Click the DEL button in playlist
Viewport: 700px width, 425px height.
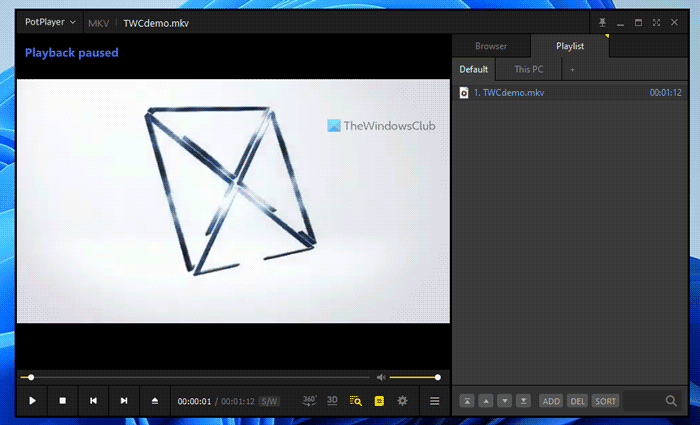[577, 401]
